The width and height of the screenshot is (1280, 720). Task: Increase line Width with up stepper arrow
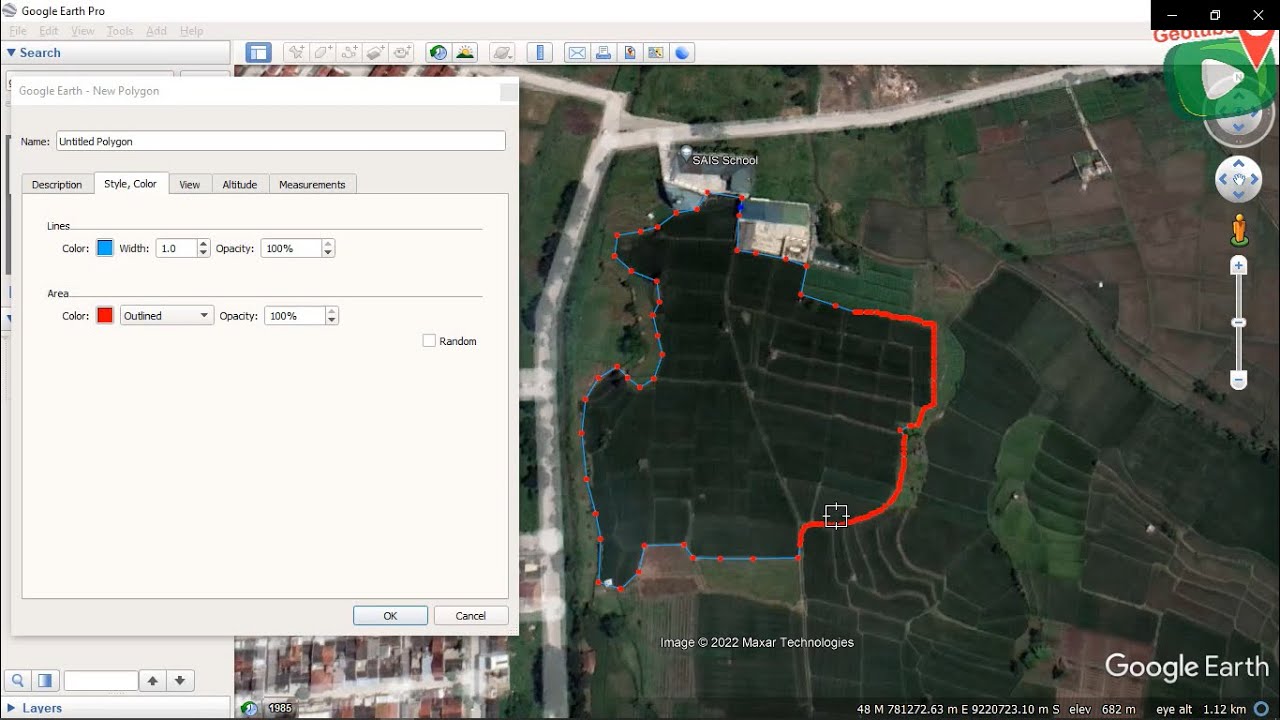pos(204,243)
